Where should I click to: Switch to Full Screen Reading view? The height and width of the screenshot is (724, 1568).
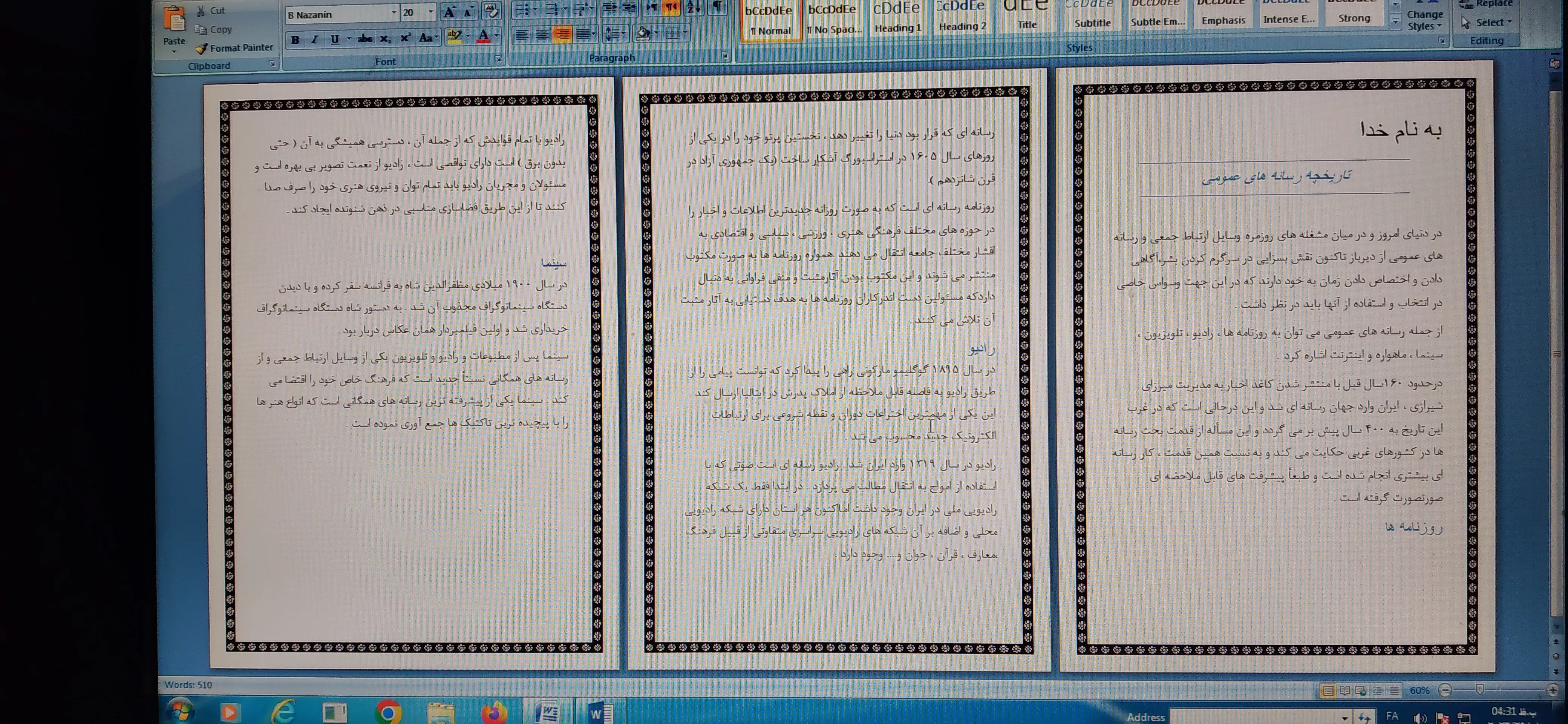1344,690
